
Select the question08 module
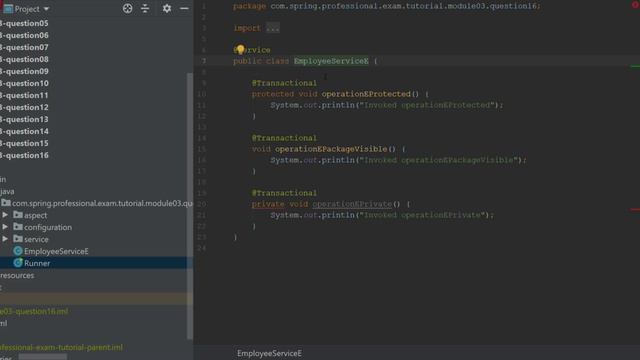click(24, 59)
